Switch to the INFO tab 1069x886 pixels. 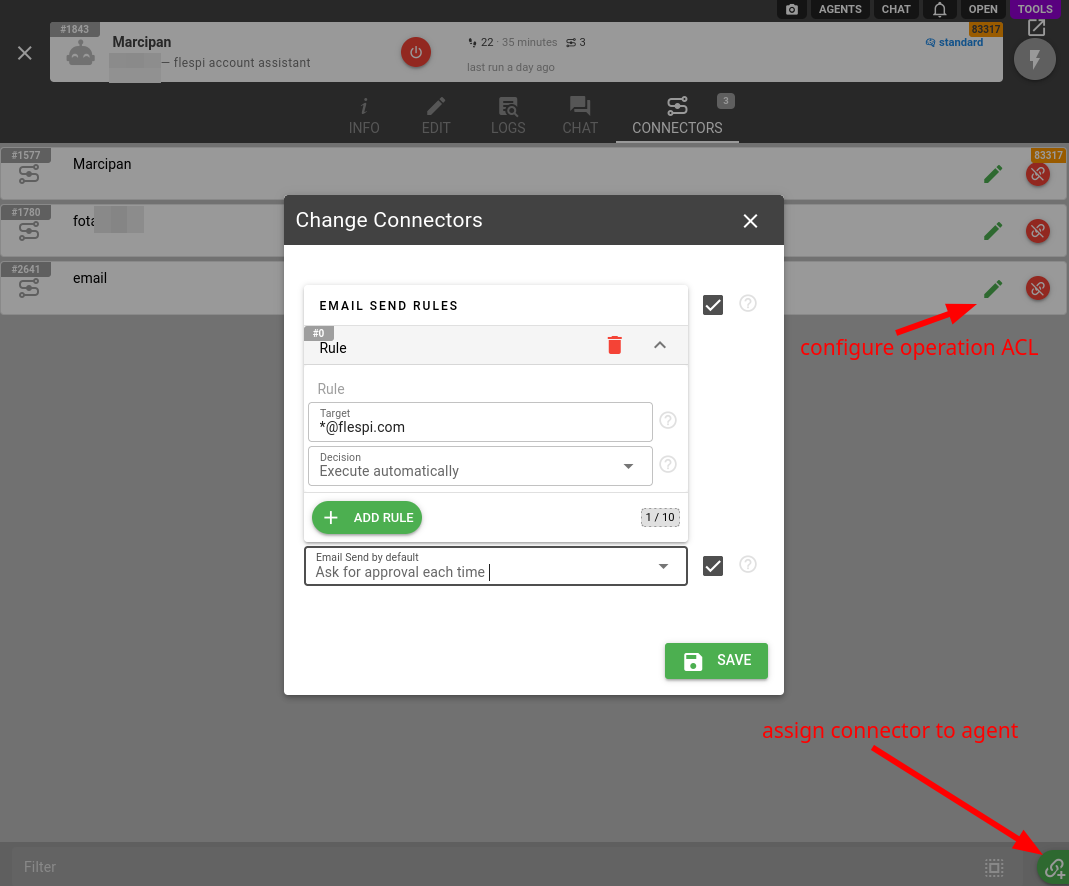[x=364, y=117]
